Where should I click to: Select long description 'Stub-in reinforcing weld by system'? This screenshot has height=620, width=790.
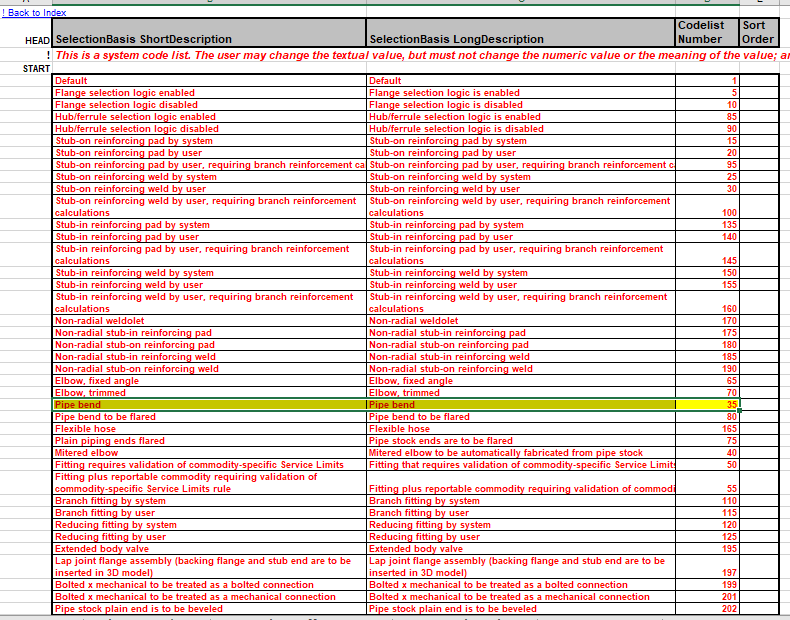click(520, 273)
